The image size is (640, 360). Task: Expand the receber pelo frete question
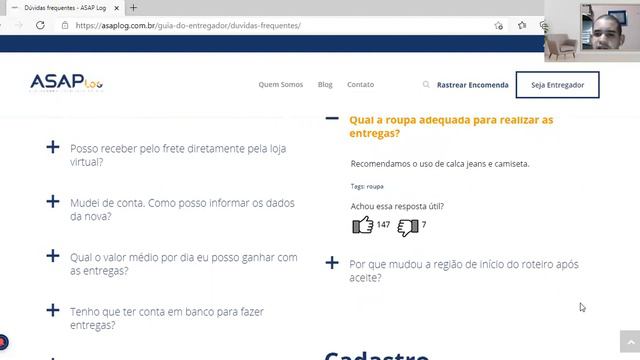53,147
